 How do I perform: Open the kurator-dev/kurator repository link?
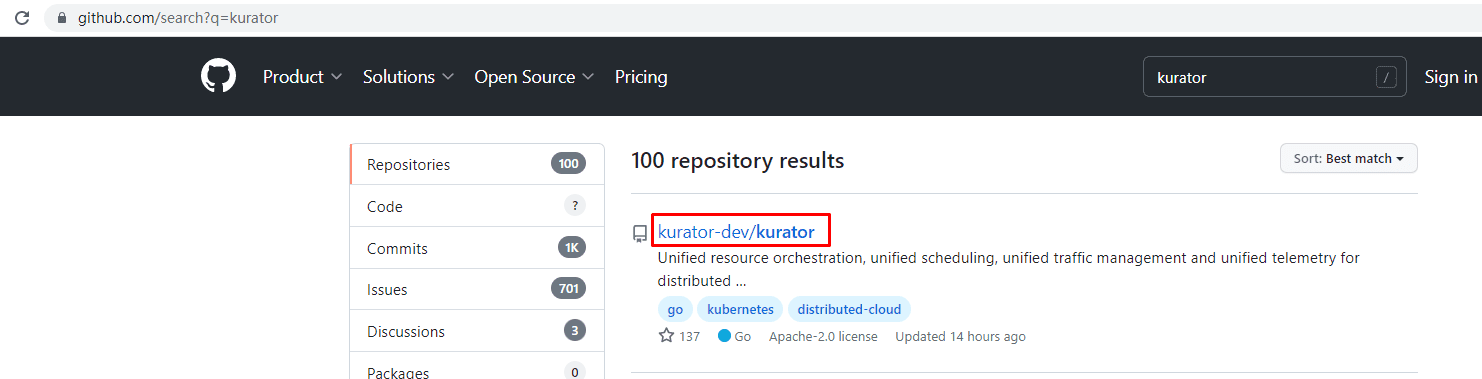736,232
